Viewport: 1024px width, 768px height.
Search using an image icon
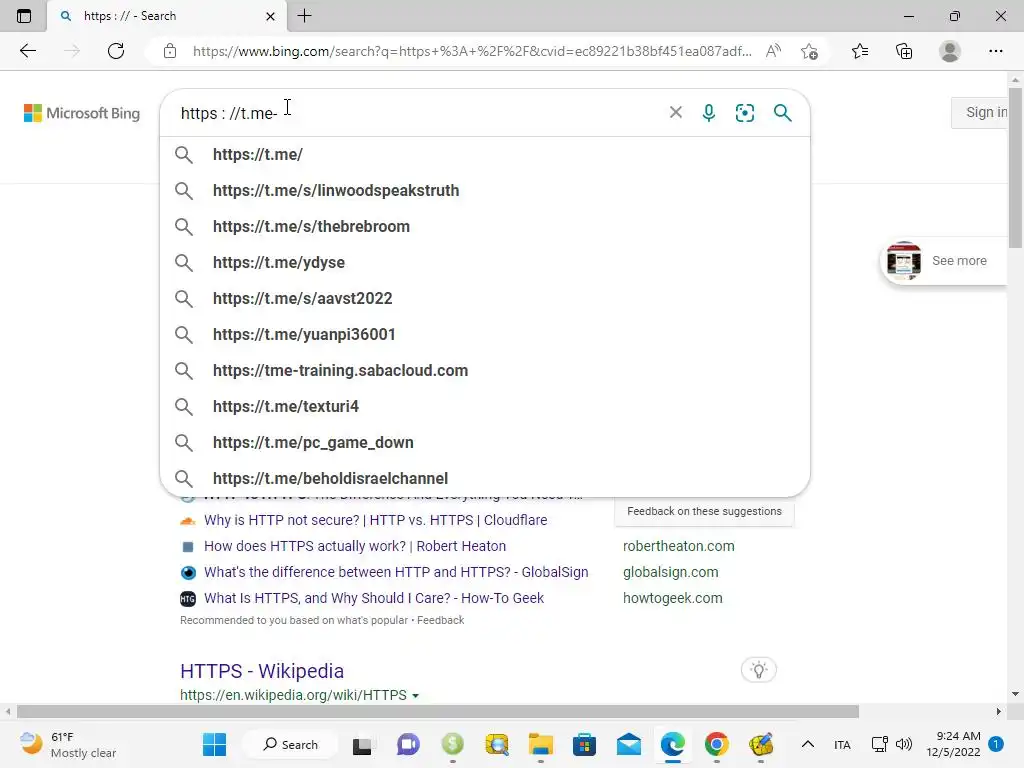click(x=744, y=113)
